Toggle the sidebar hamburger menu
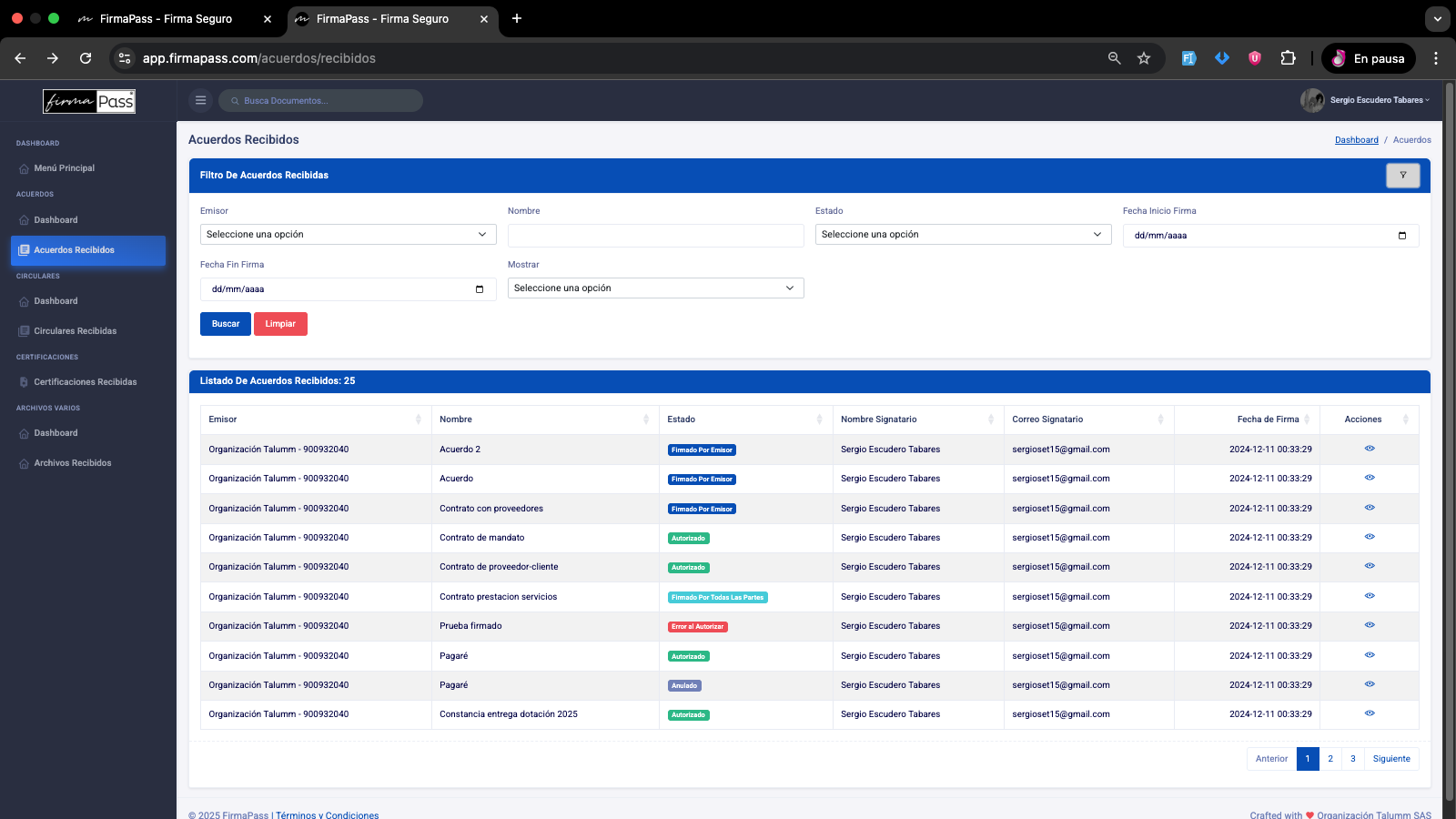The image size is (1456, 819). [200, 100]
